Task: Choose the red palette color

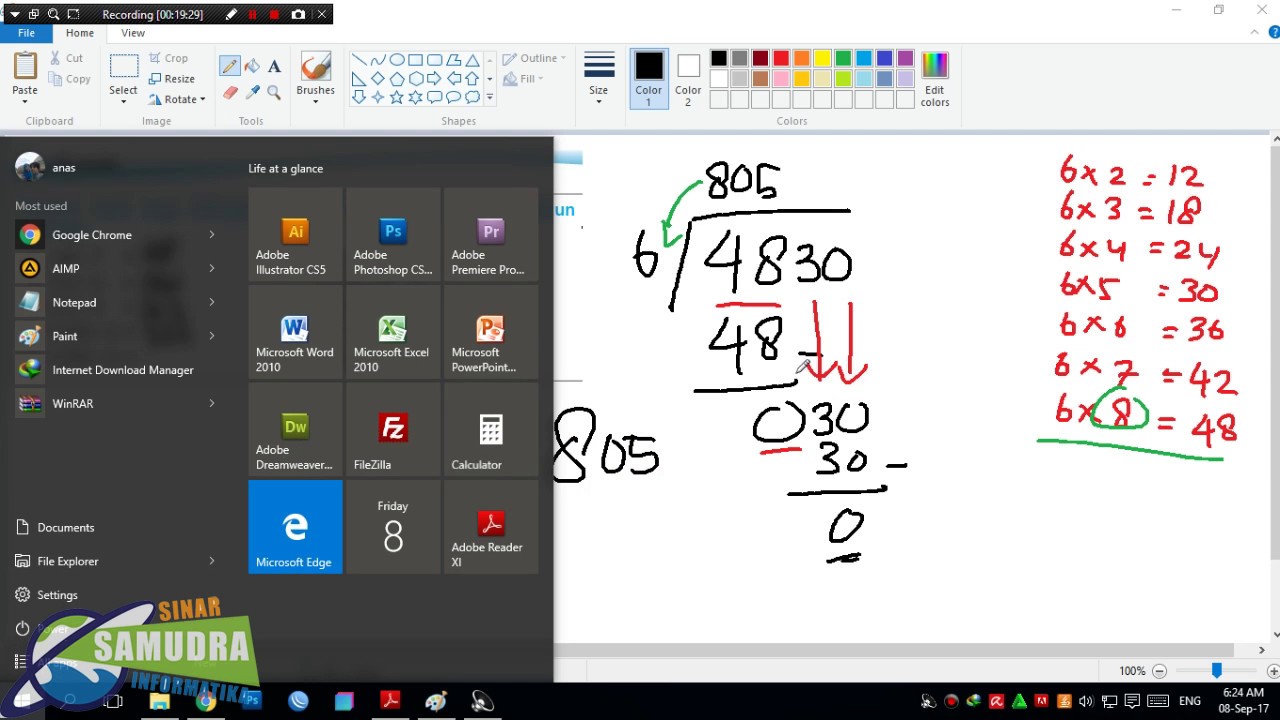Action: [781, 58]
